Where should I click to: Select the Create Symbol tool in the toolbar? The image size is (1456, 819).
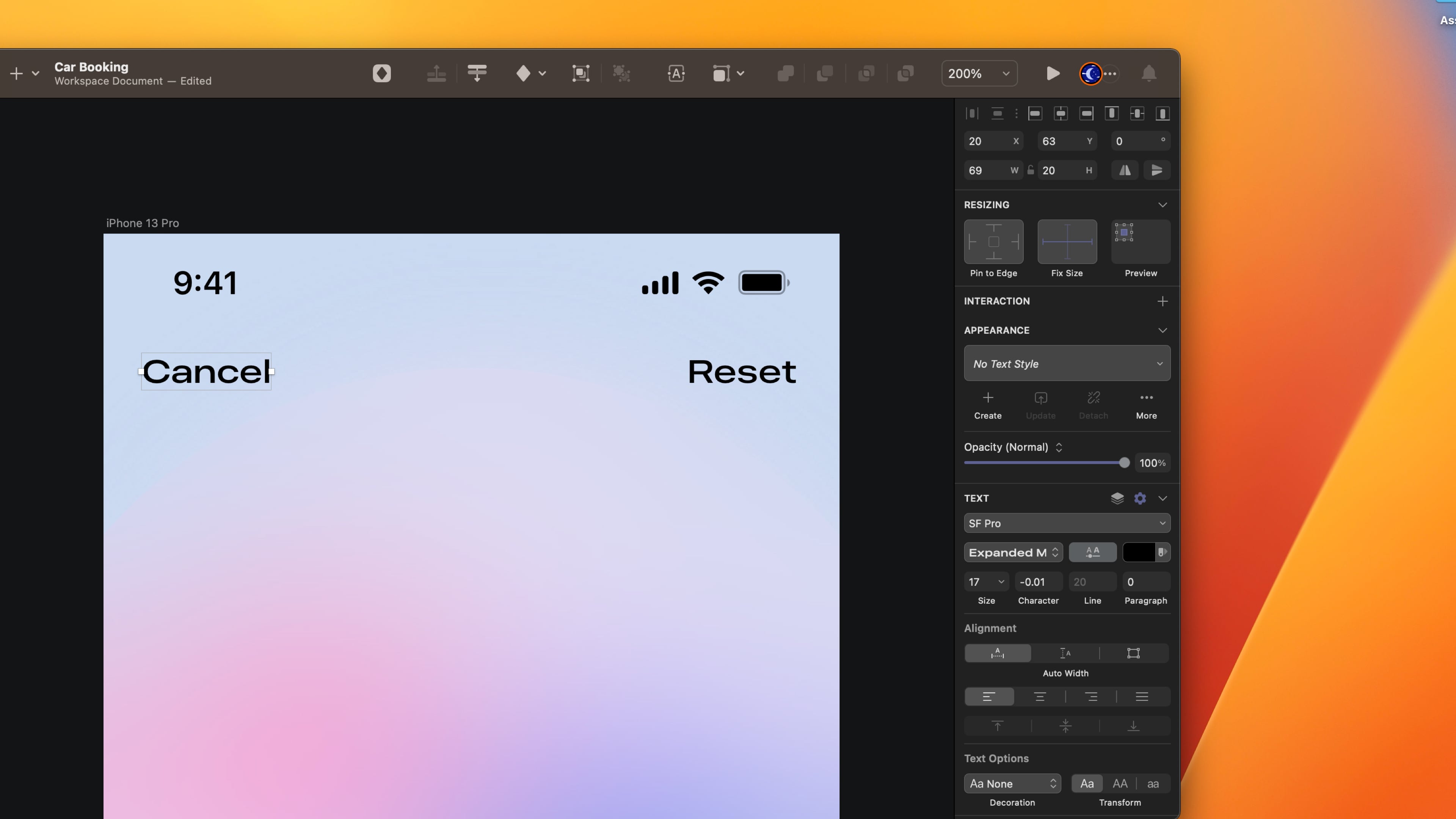click(381, 74)
